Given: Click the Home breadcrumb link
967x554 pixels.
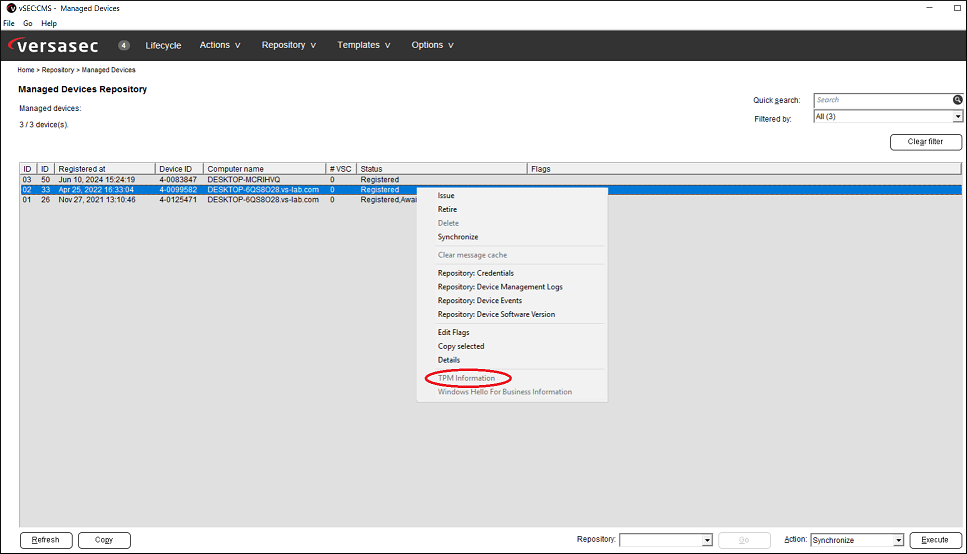Looking at the screenshot, I should [x=26, y=70].
